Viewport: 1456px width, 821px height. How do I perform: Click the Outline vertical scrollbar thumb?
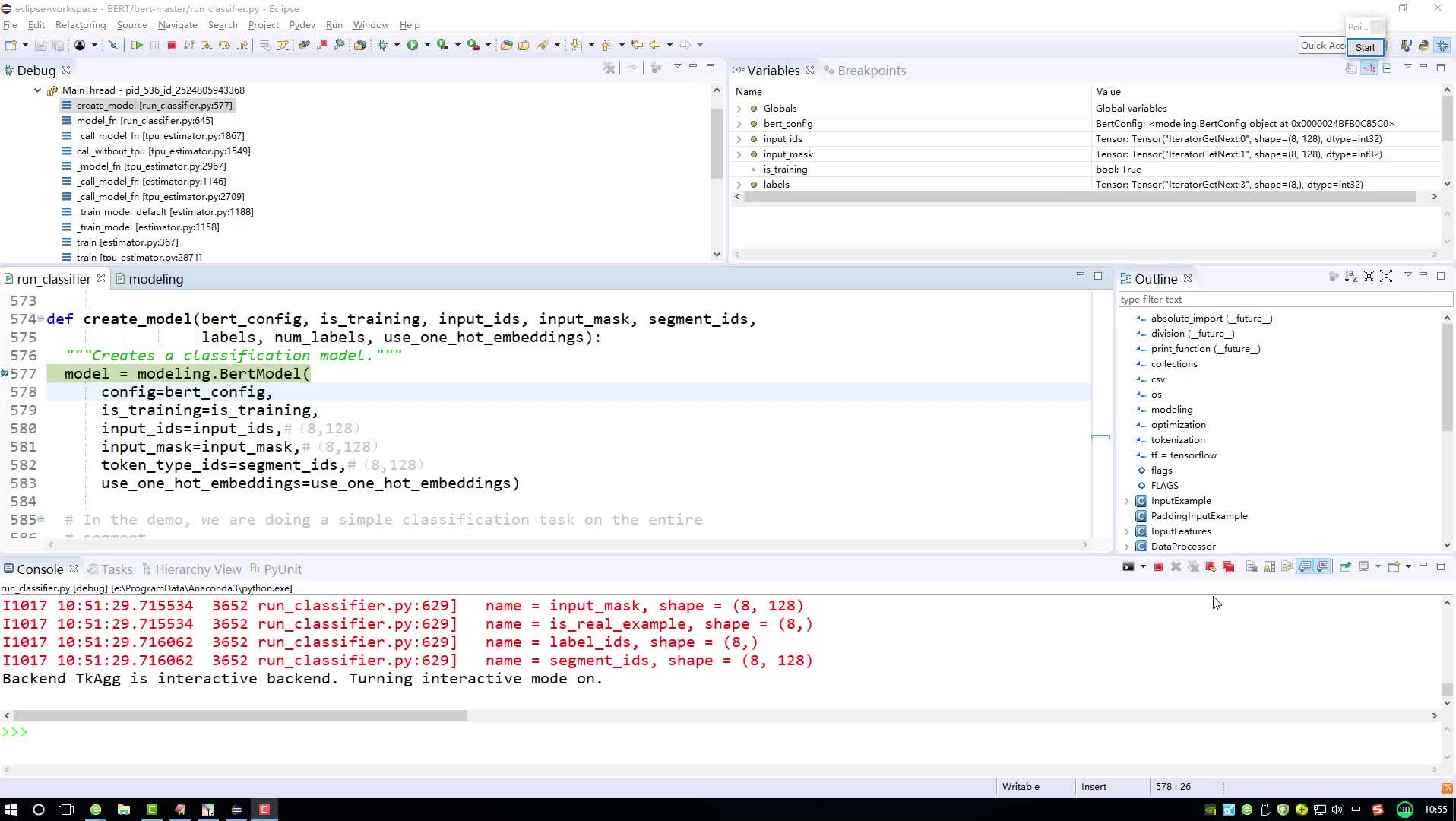point(1446,376)
